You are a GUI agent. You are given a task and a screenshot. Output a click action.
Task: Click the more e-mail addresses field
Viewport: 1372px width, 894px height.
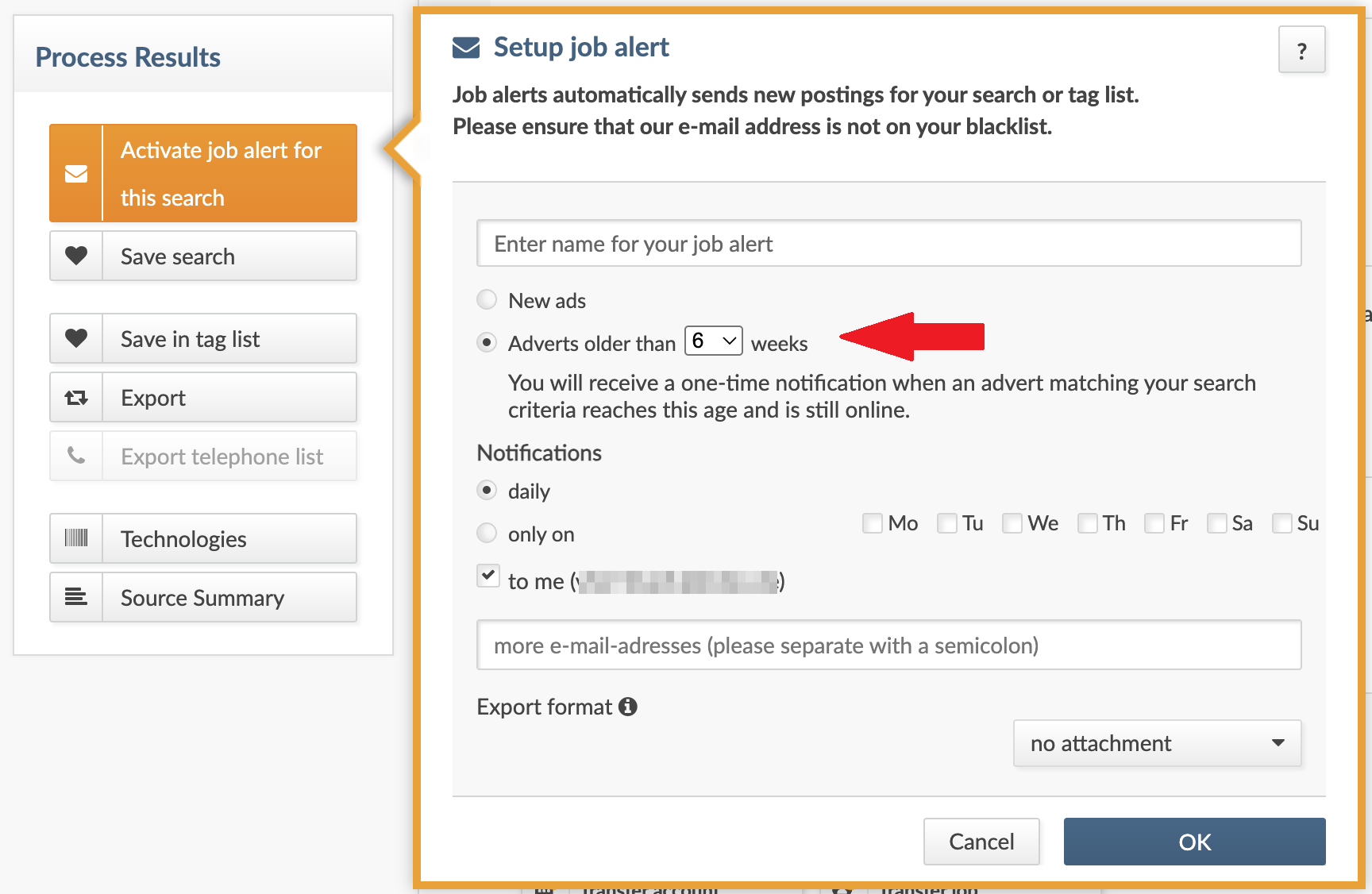point(888,645)
